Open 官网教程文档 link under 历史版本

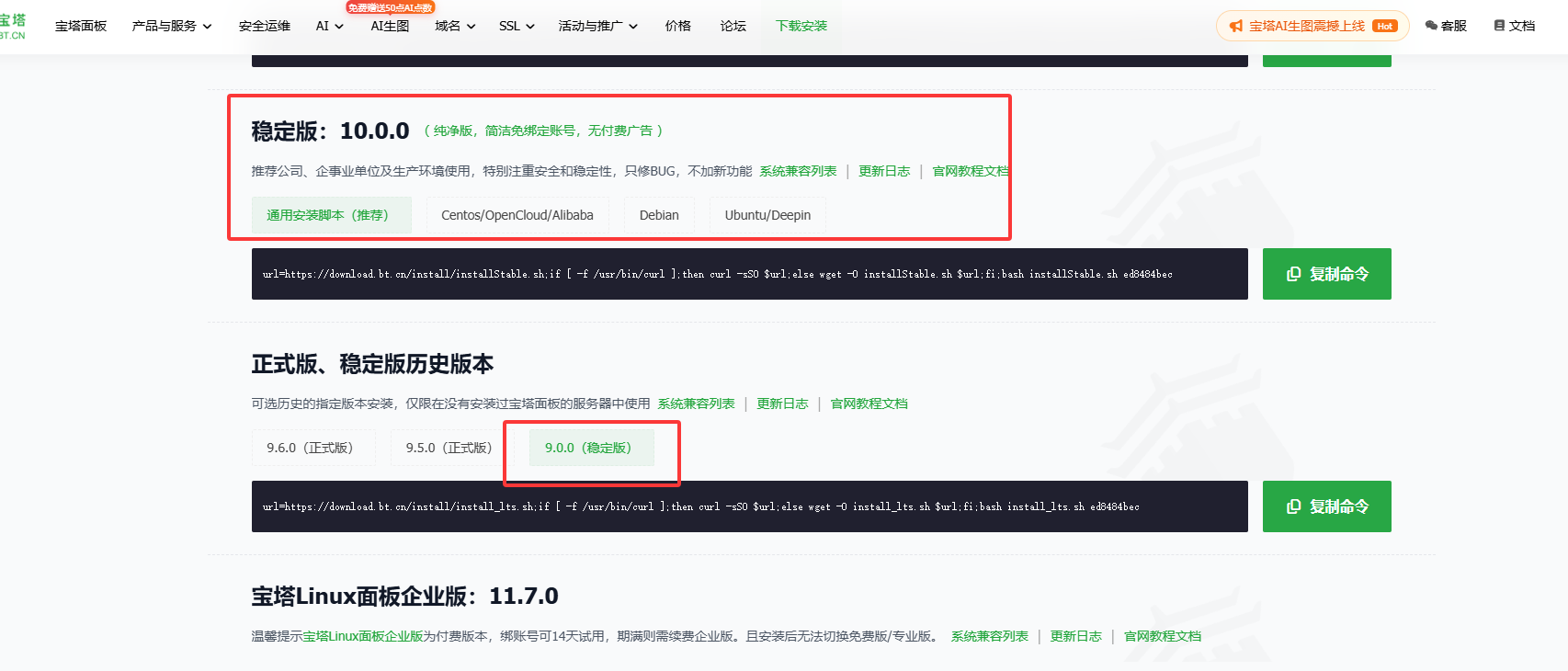click(x=869, y=404)
